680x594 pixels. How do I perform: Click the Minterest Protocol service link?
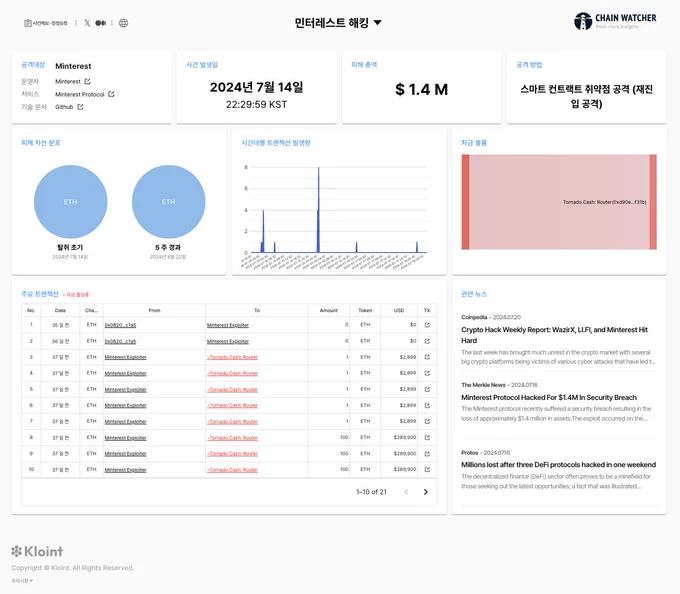click(x=80, y=95)
